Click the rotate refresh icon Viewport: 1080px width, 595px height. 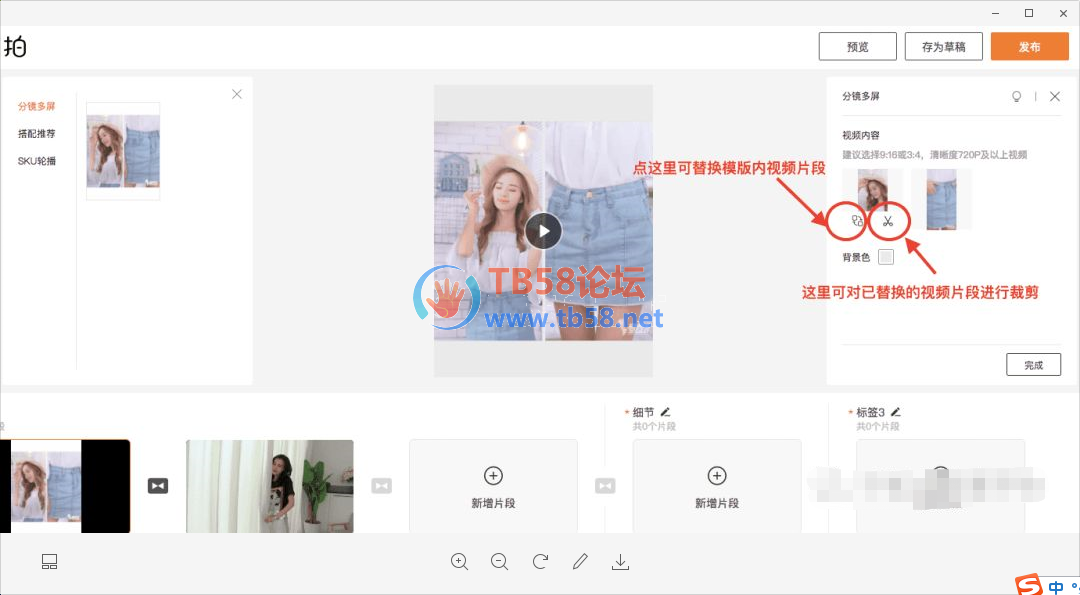pos(540,561)
